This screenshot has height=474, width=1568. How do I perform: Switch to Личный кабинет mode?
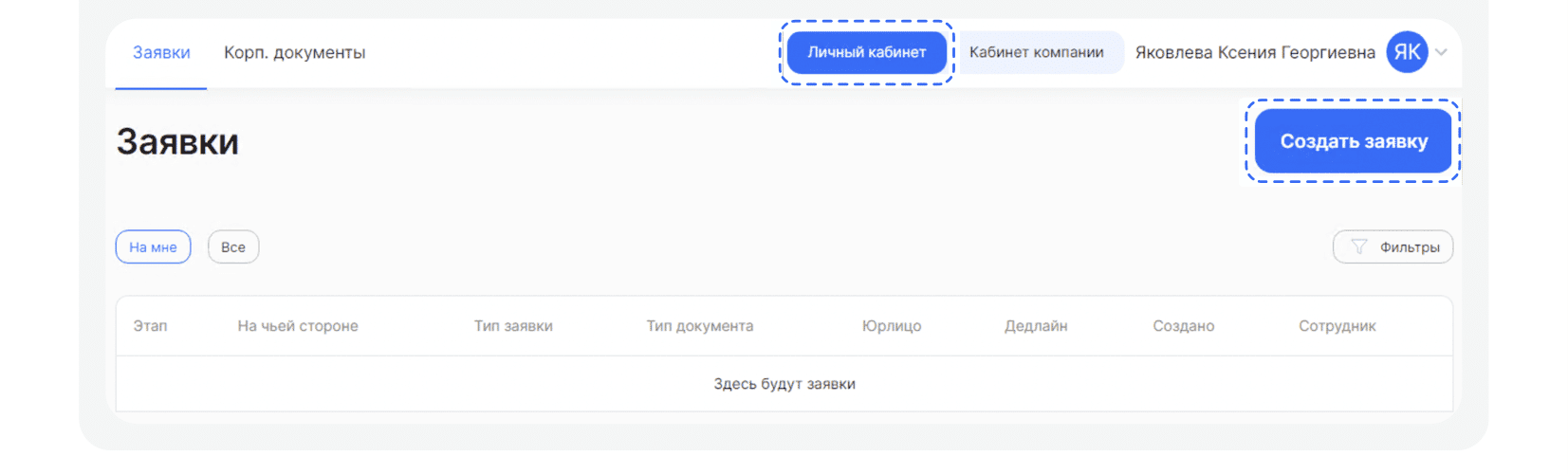coord(867,52)
